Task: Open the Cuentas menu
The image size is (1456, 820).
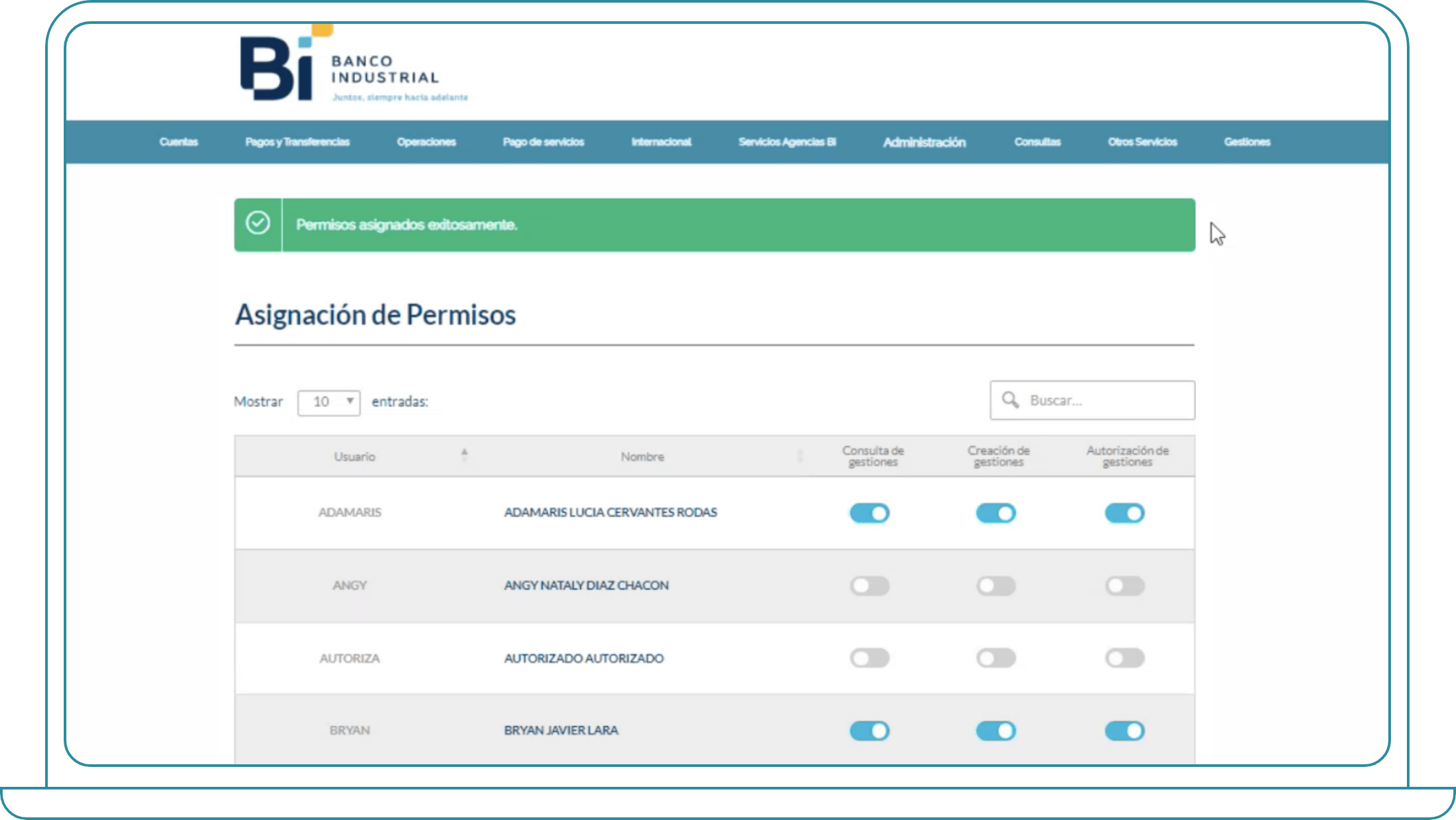Action: (179, 142)
